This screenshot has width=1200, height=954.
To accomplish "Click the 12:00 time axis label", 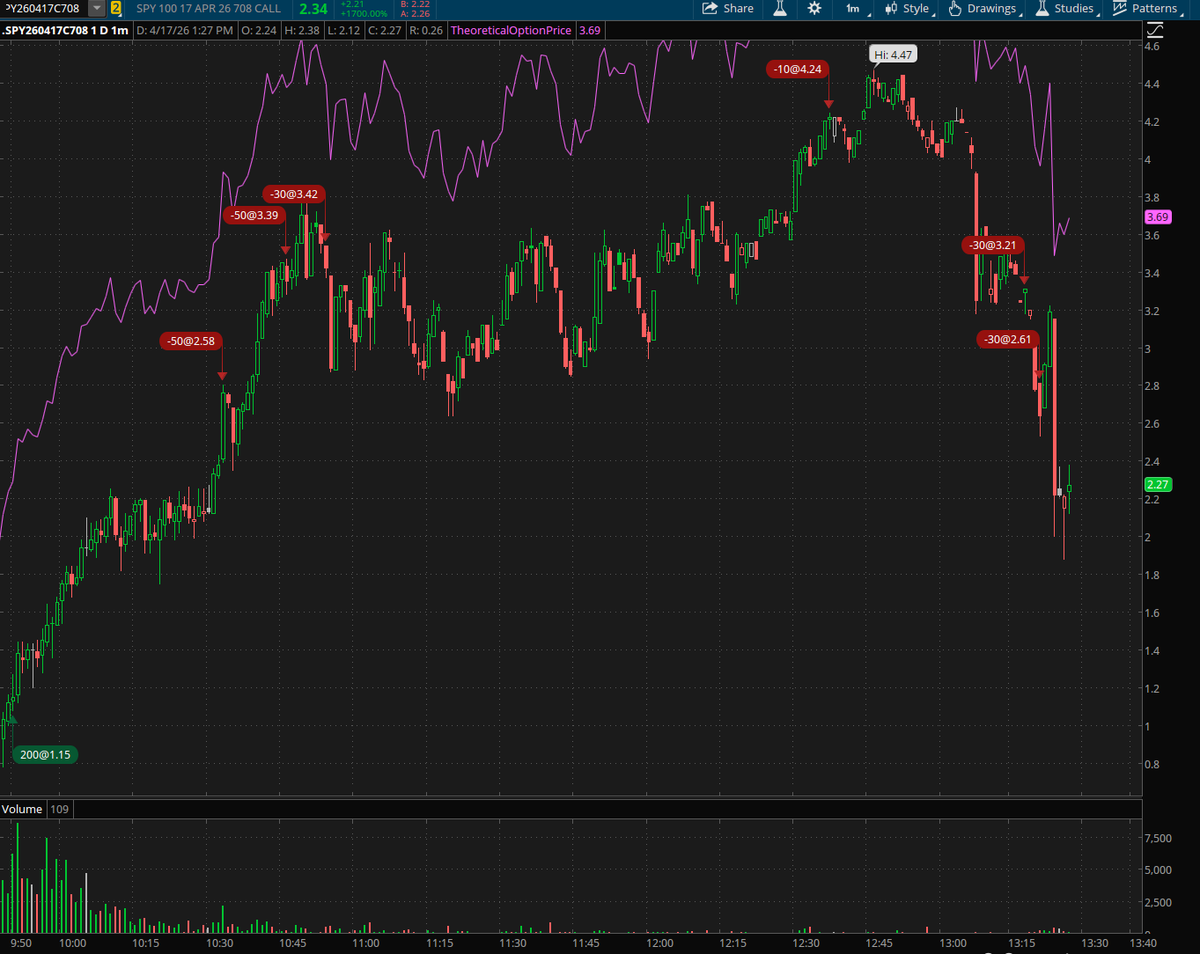I will click(x=660, y=942).
